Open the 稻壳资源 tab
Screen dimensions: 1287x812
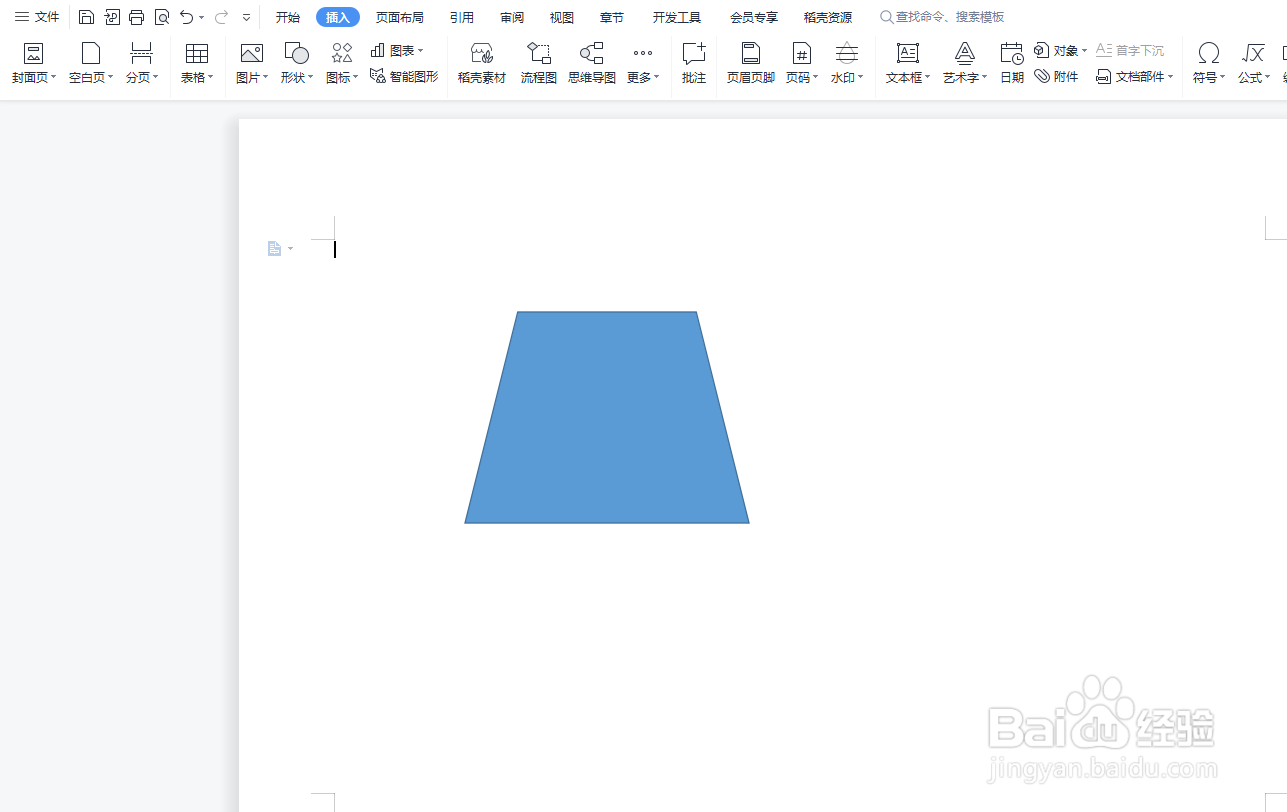point(828,17)
